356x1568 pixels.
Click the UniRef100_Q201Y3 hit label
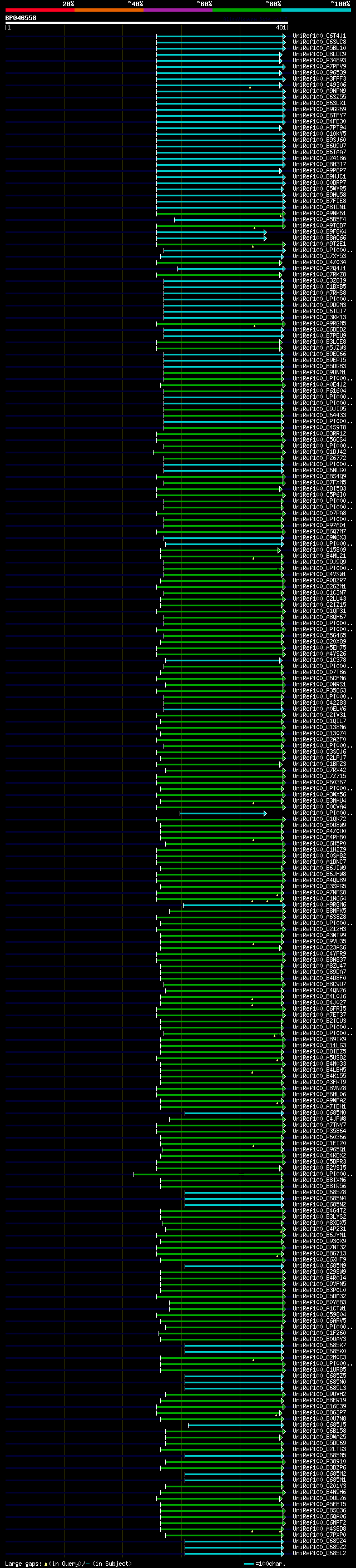coord(319,1486)
